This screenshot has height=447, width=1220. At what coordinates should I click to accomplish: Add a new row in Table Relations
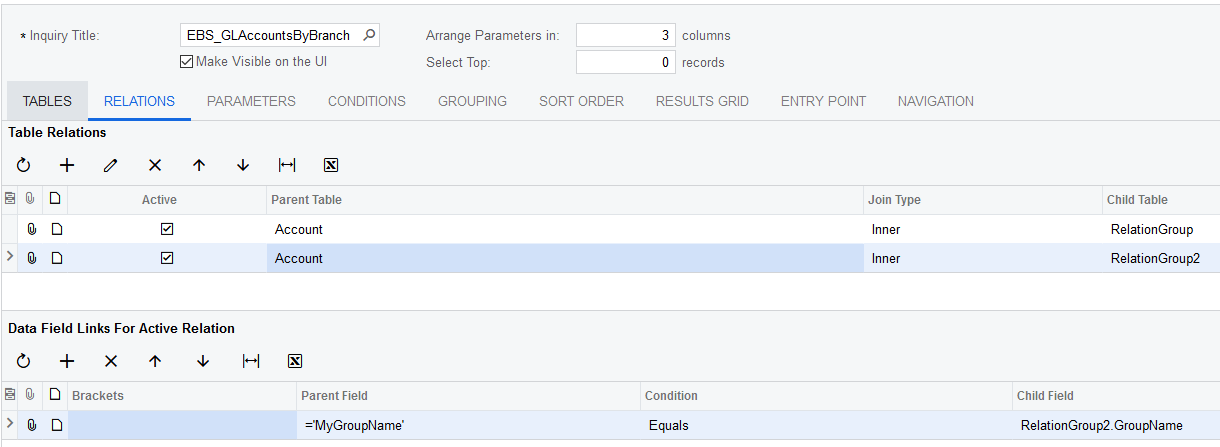point(67,165)
